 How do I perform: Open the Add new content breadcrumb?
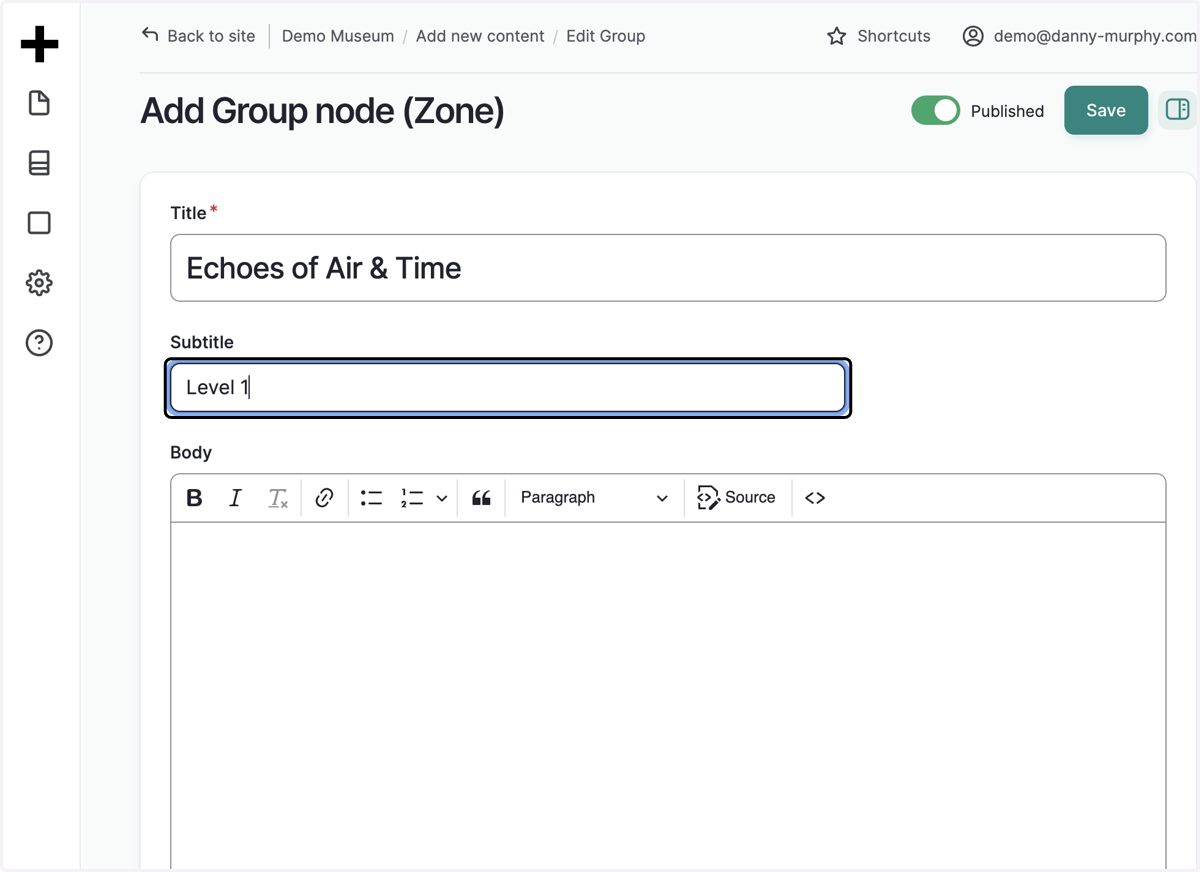[x=480, y=36]
